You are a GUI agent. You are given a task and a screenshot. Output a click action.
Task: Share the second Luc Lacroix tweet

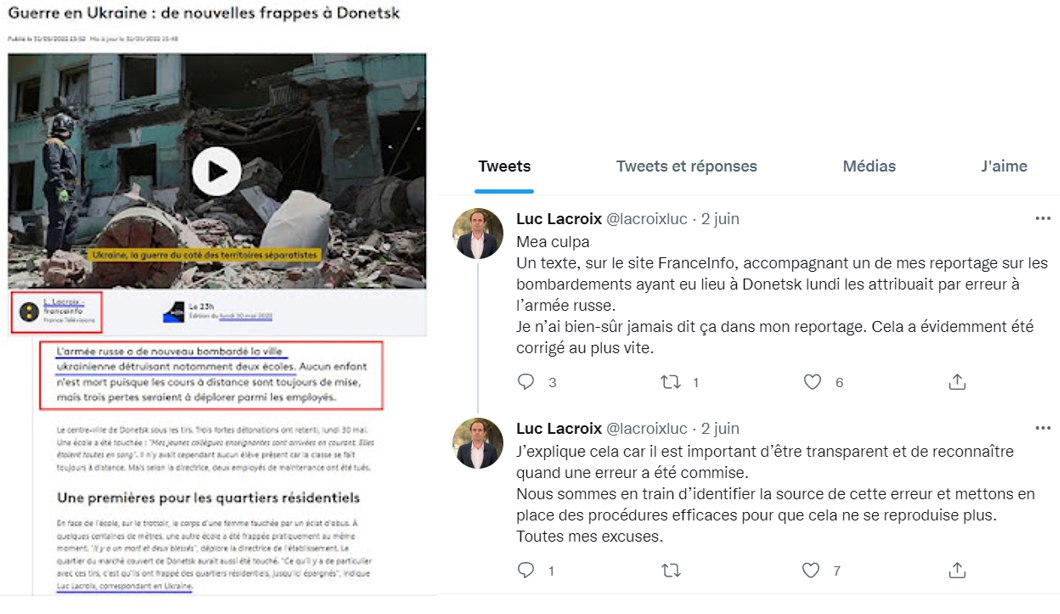(x=957, y=571)
